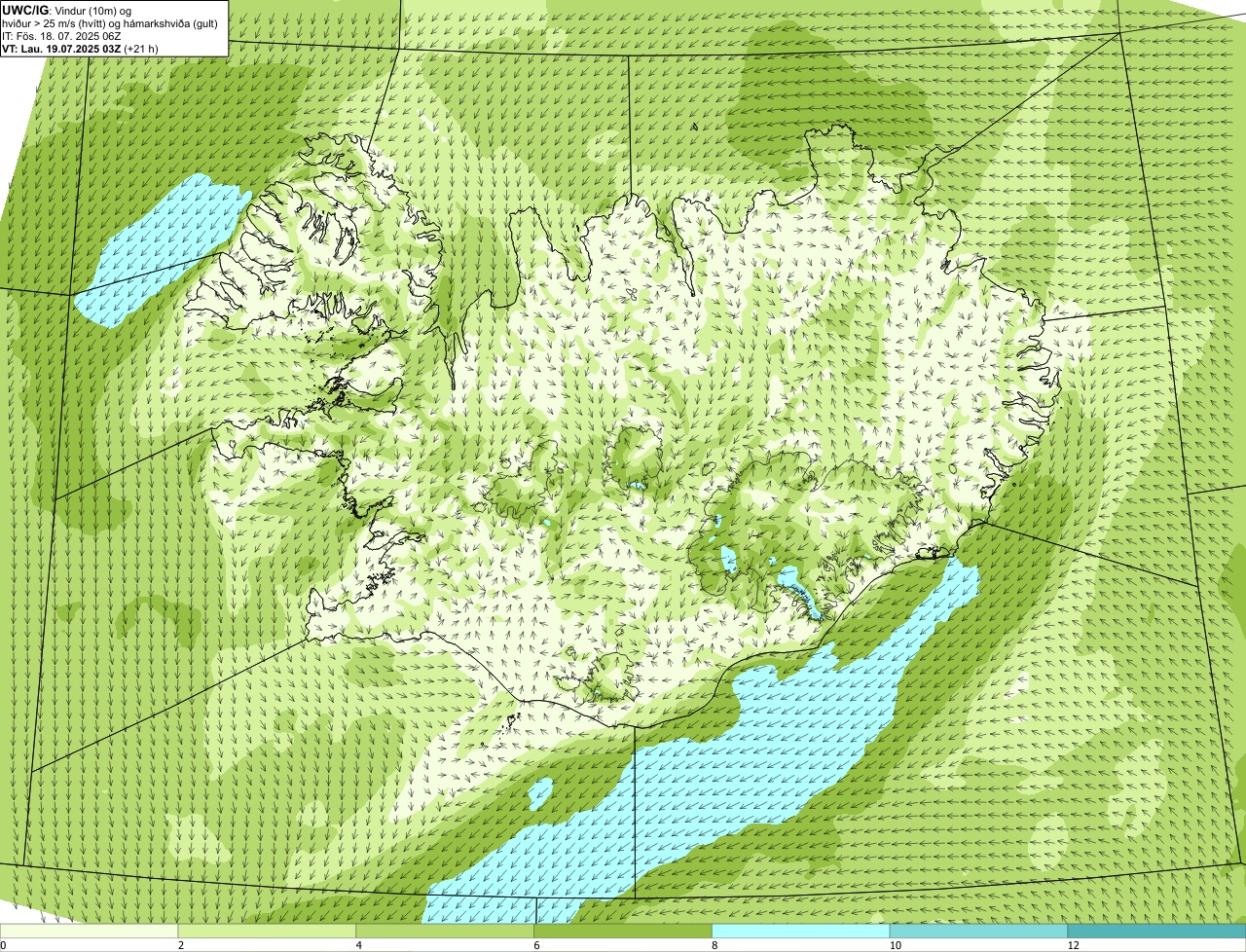Image resolution: width=1246 pixels, height=952 pixels.
Task: Click the "12" label on the color scale
Action: tap(1072, 945)
